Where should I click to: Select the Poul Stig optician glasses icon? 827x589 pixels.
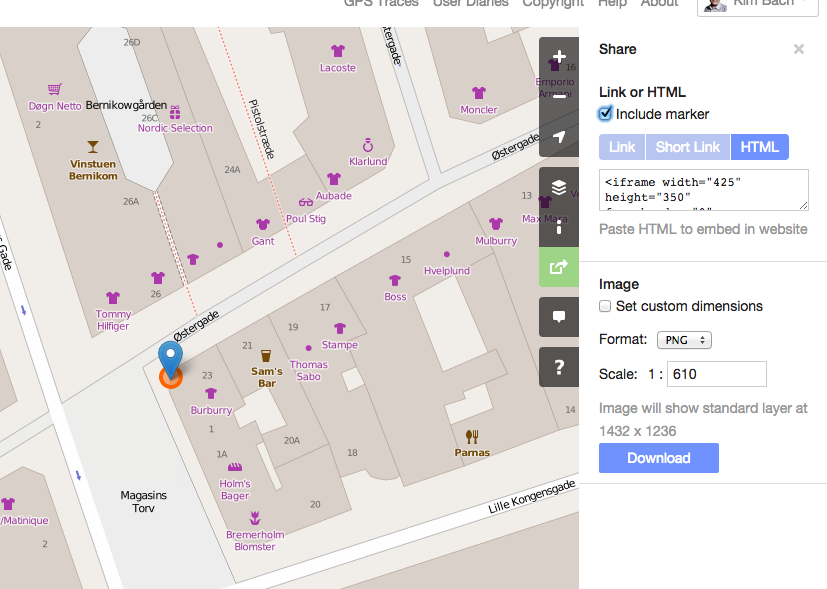click(306, 202)
